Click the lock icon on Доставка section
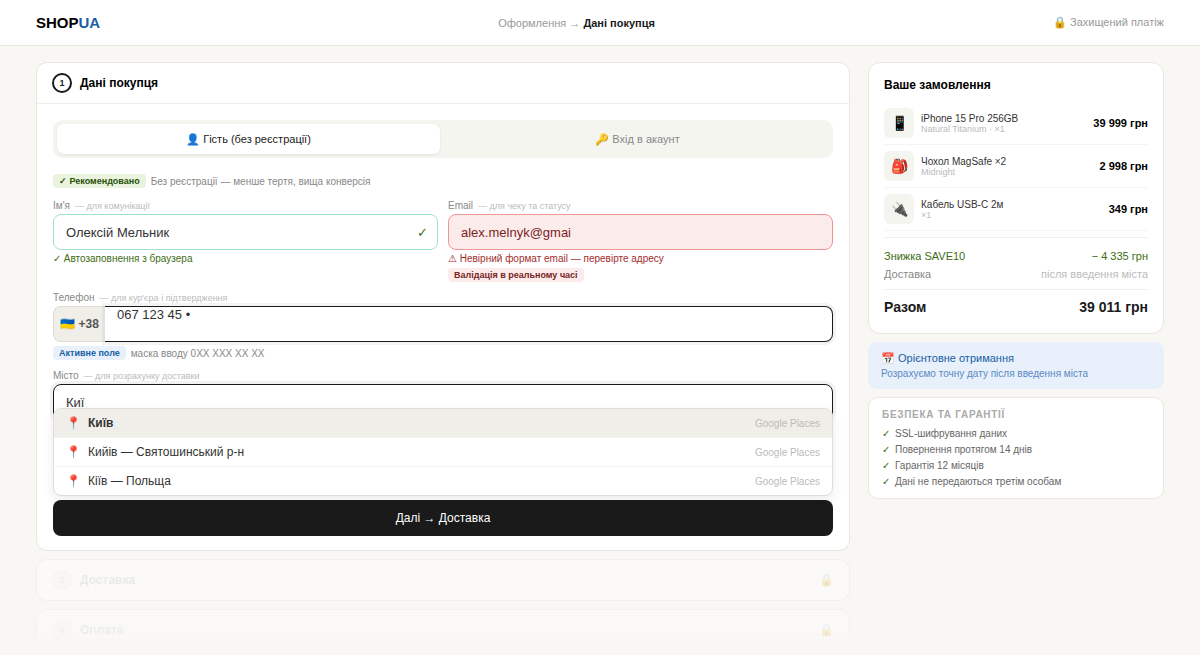1200x655 pixels. [x=826, y=580]
